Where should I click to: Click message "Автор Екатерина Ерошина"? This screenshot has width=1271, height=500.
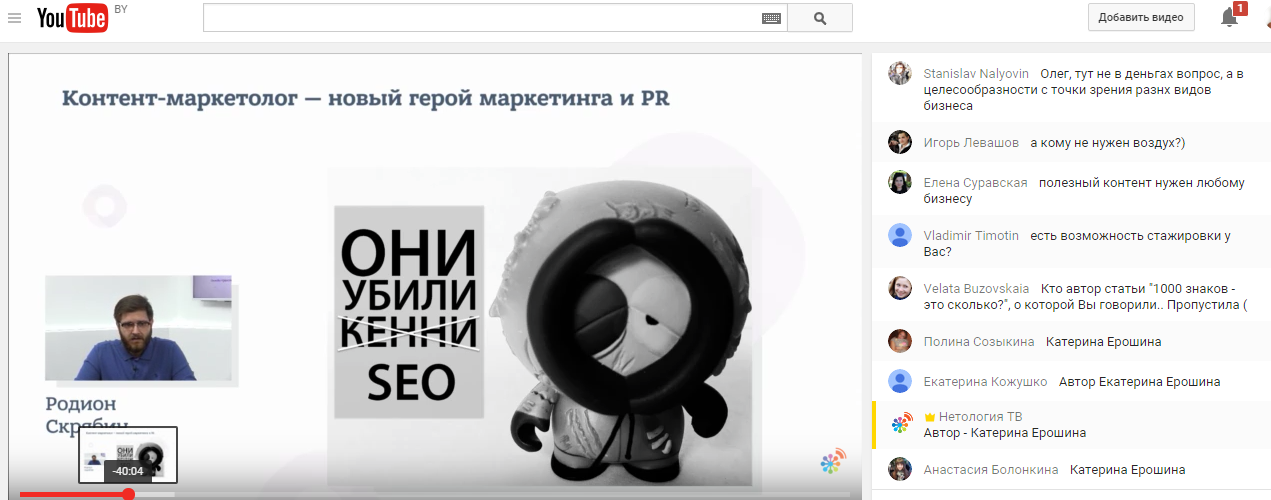[x=1139, y=381]
